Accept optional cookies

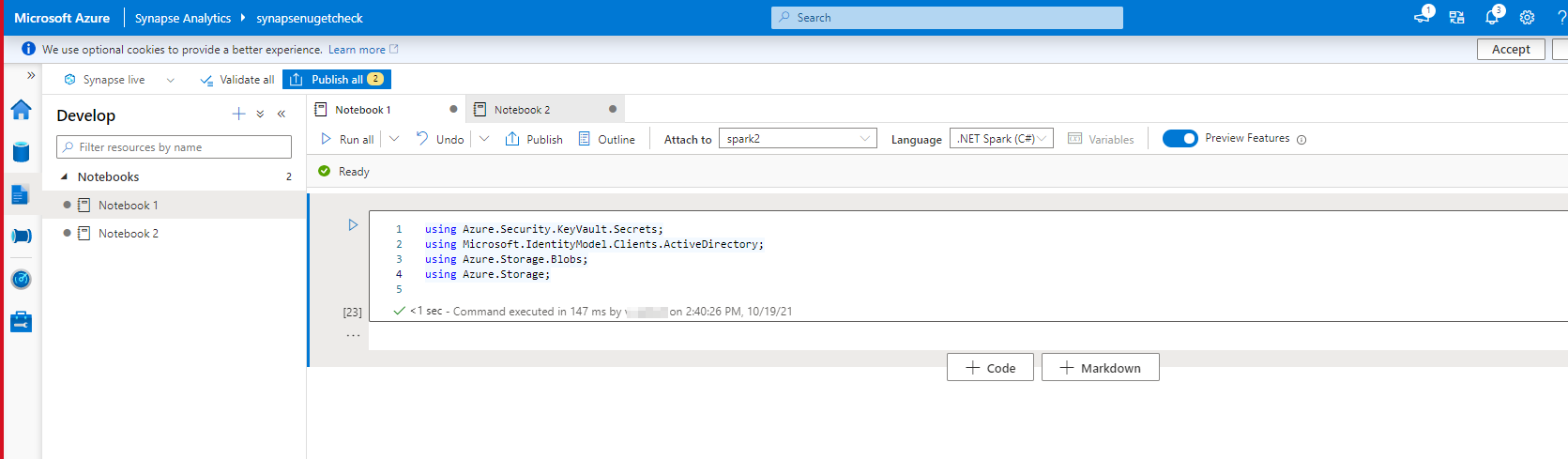[x=1511, y=49]
